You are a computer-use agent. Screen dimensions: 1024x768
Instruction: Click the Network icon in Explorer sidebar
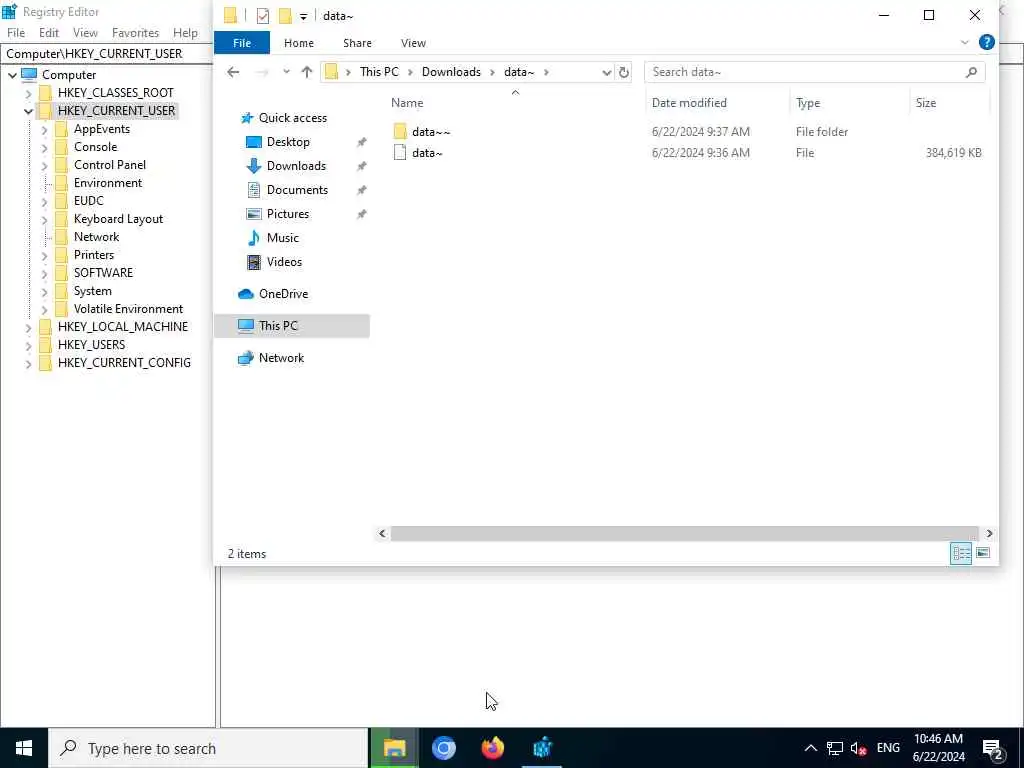pos(246,358)
